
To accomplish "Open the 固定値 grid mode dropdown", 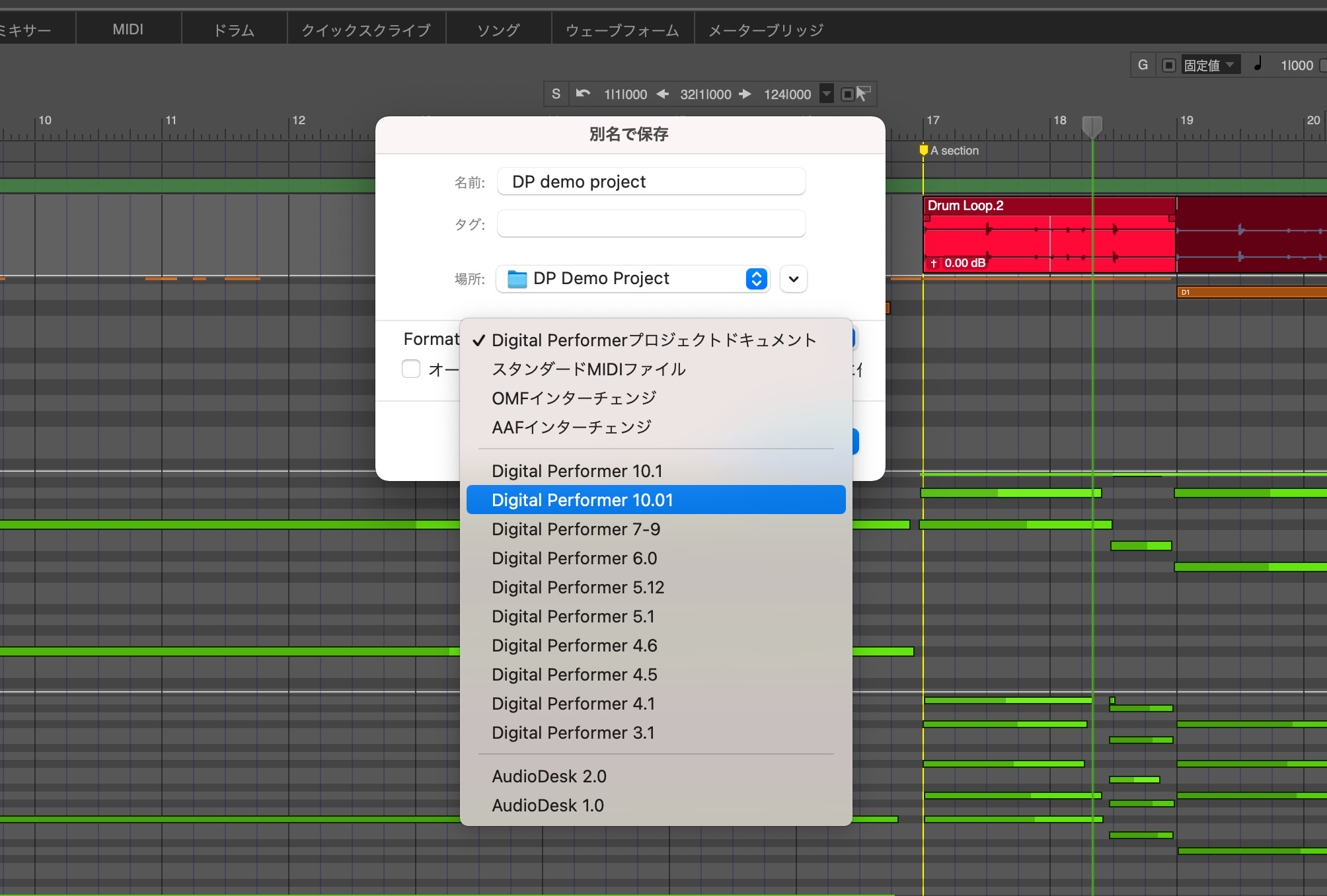I will 1209,65.
